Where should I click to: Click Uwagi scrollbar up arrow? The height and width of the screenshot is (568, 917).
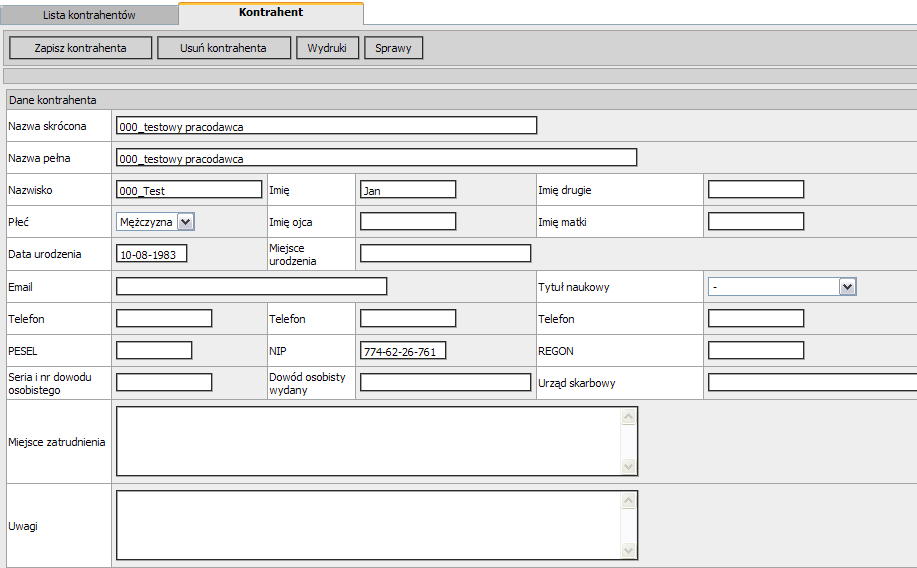(x=629, y=501)
